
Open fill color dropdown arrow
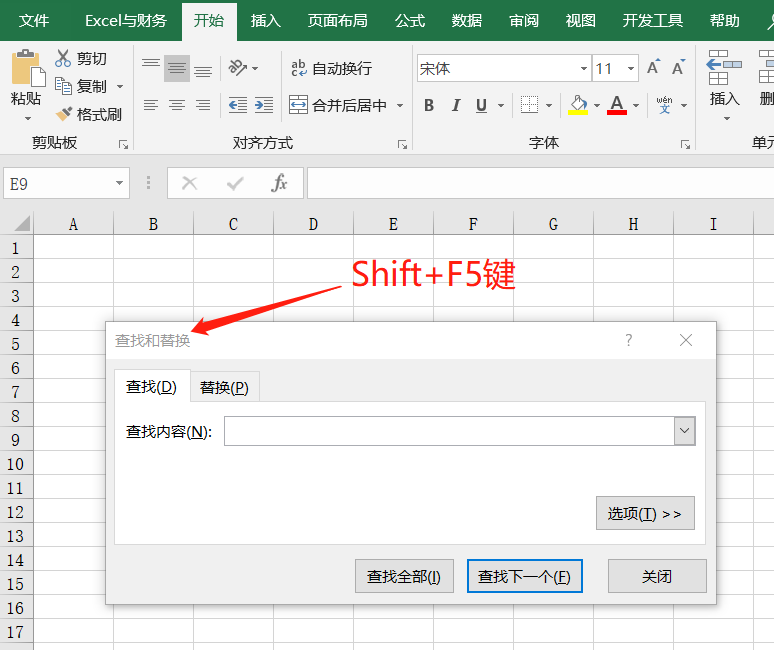point(597,105)
